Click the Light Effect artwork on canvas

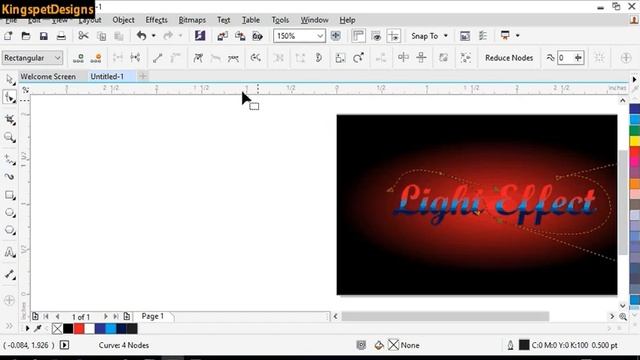coord(494,204)
